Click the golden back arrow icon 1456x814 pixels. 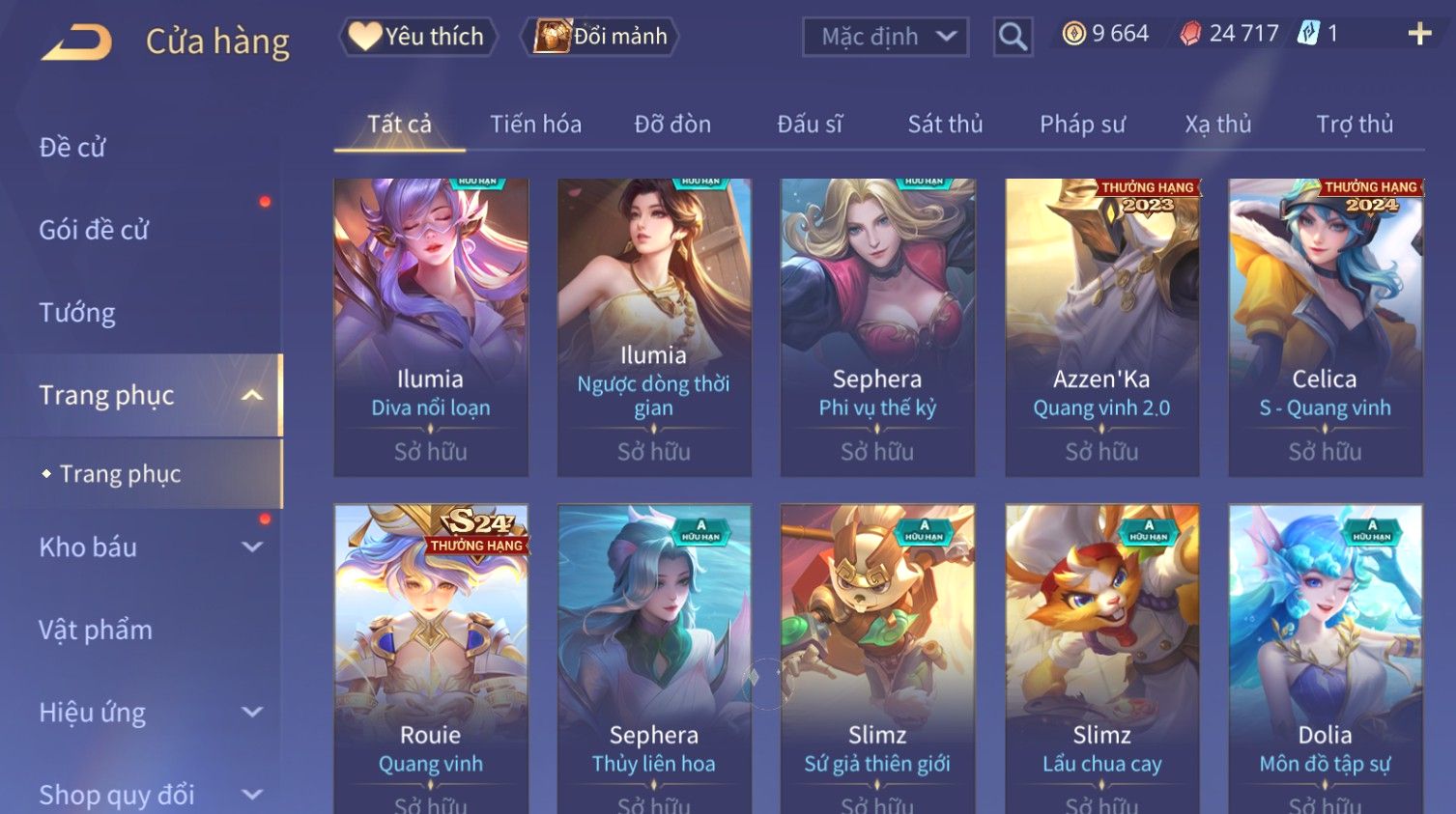(77, 42)
